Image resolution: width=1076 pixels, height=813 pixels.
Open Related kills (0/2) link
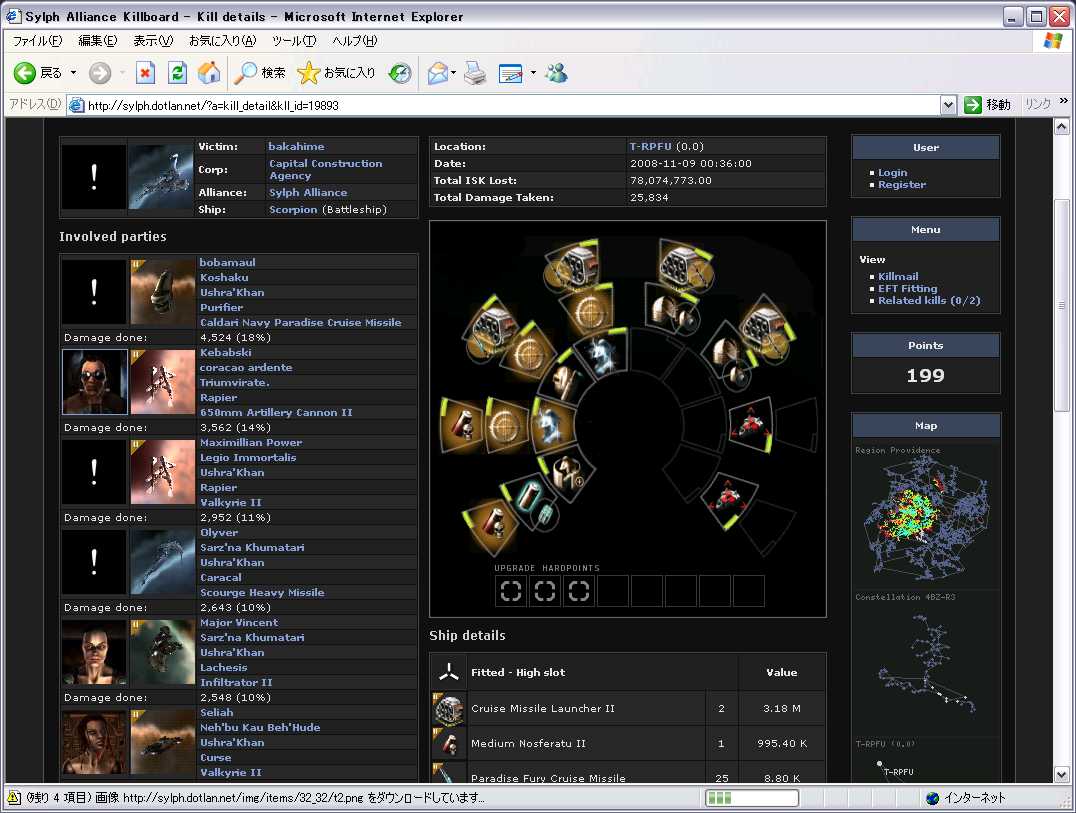tap(929, 301)
